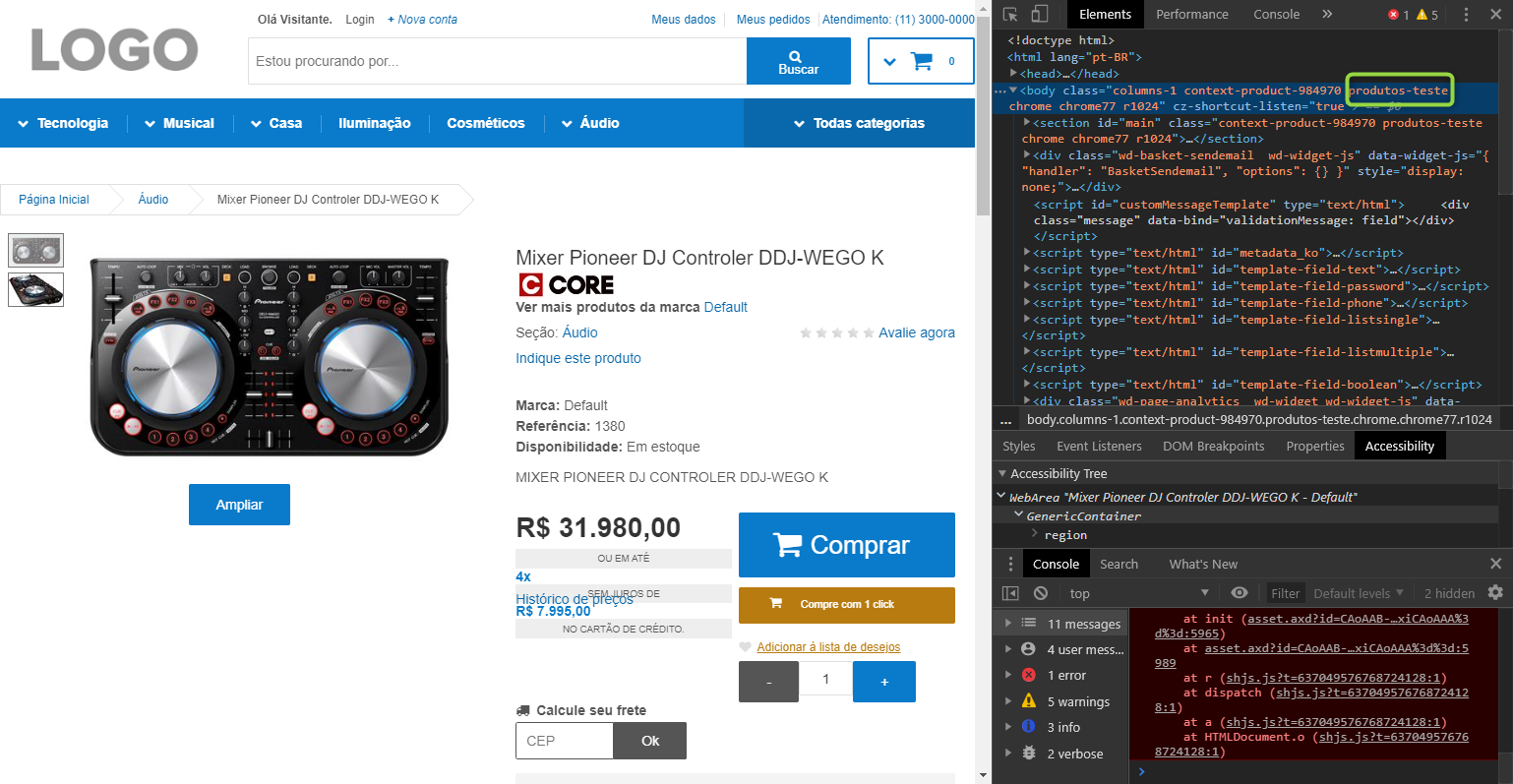Click the heart wishlist icon
1513x784 pixels.
pyautogui.click(x=746, y=647)
